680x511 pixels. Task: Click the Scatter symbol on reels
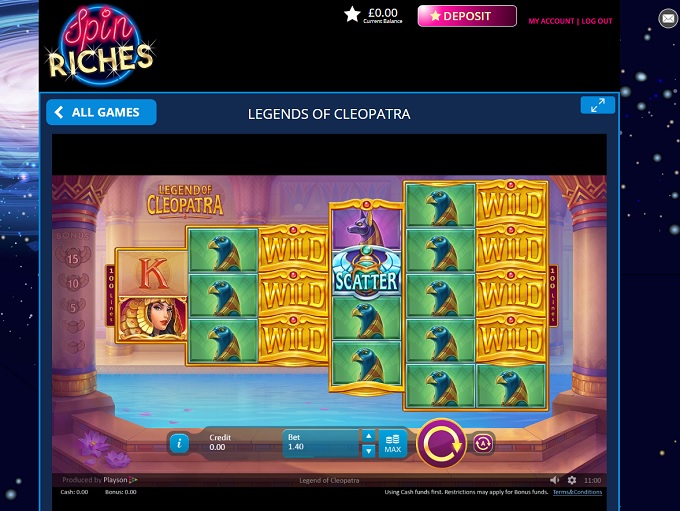366,273
